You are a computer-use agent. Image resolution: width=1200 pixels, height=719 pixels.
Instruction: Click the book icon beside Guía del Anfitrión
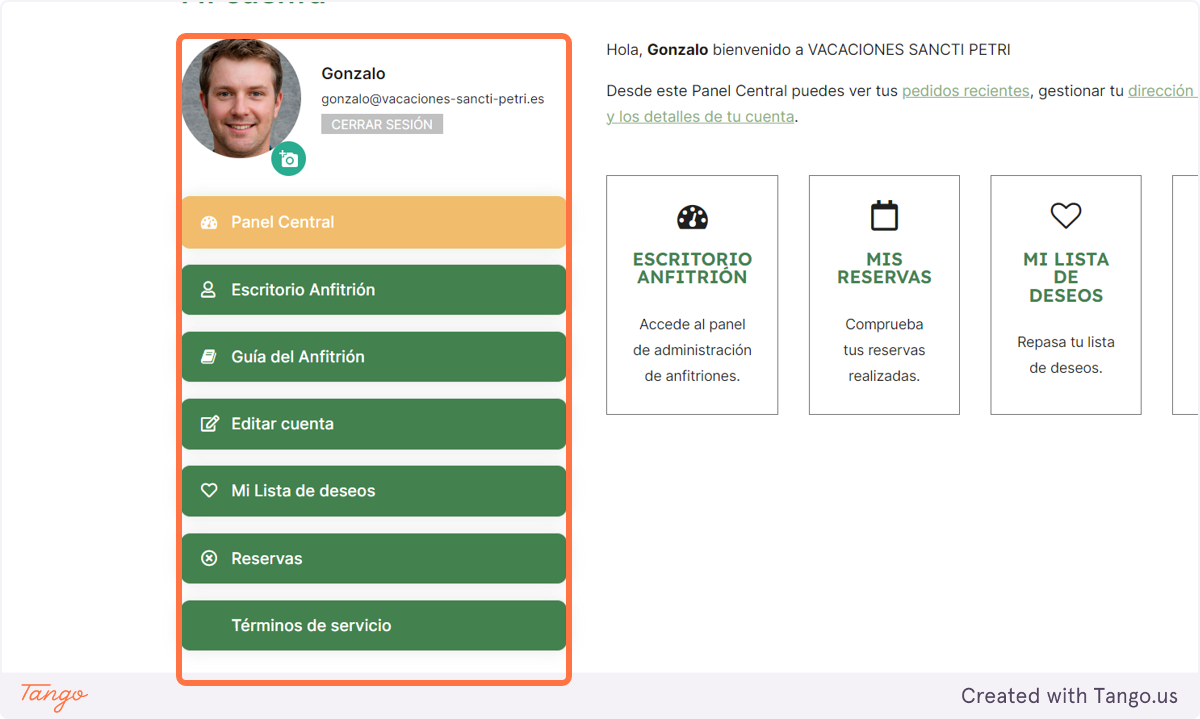click(x=209, y=356)
